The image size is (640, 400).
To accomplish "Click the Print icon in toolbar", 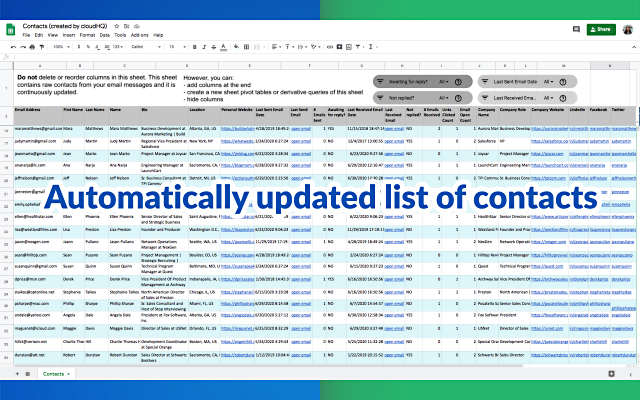I will [x=33, y=46].
